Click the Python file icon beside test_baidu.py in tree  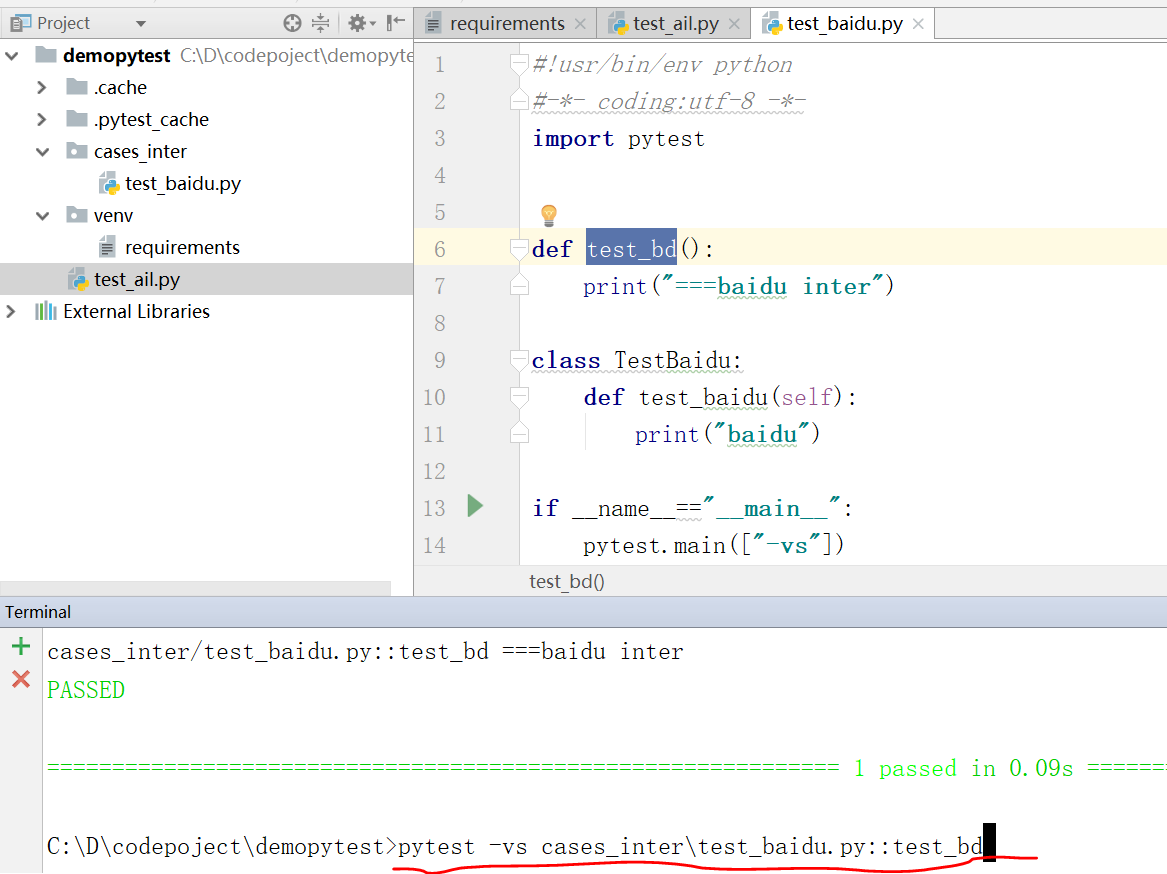tap(109, 184)
